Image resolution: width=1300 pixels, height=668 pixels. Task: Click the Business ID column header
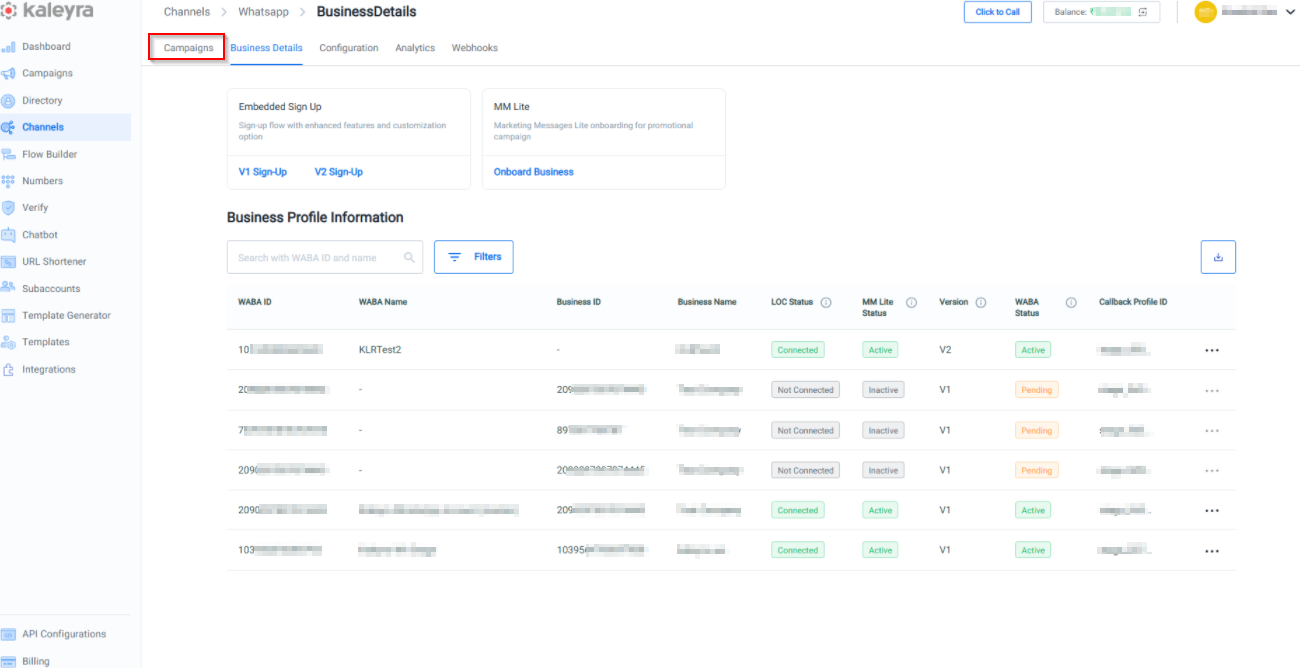[579, 302]
